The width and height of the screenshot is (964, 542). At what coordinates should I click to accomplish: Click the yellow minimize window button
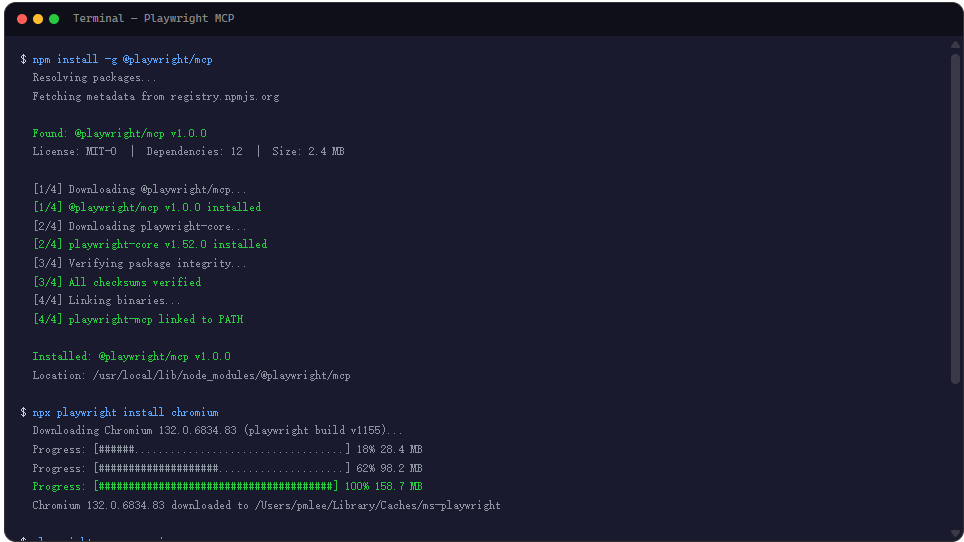(38, 19)
